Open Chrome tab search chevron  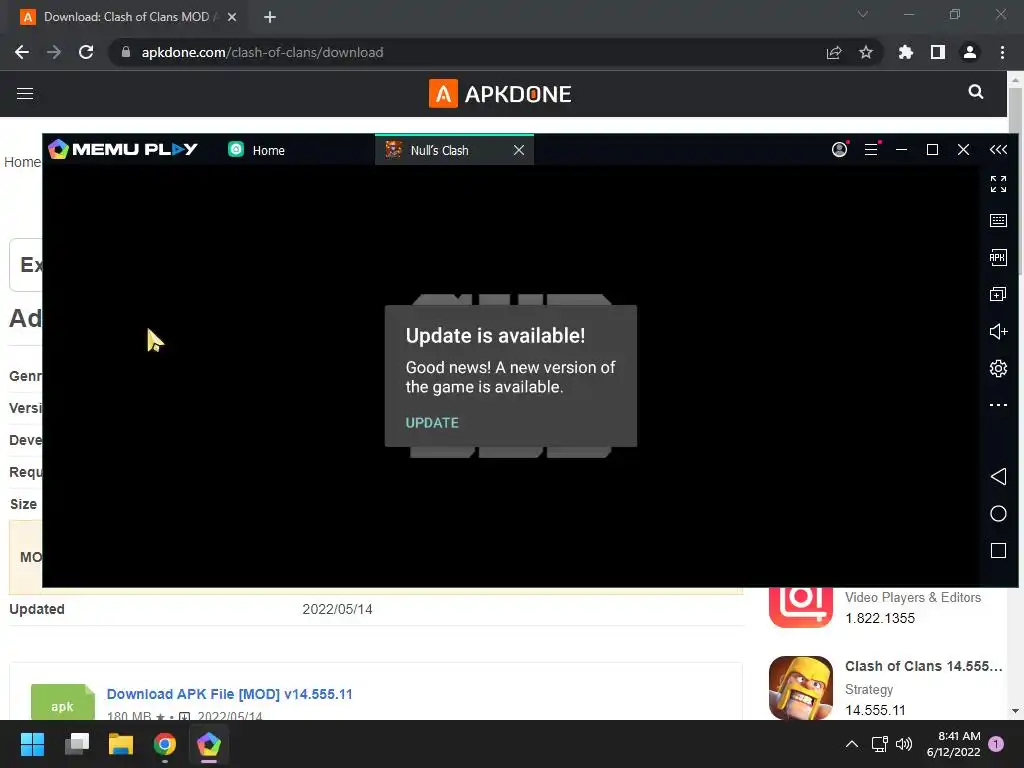(x=863, y=14)
